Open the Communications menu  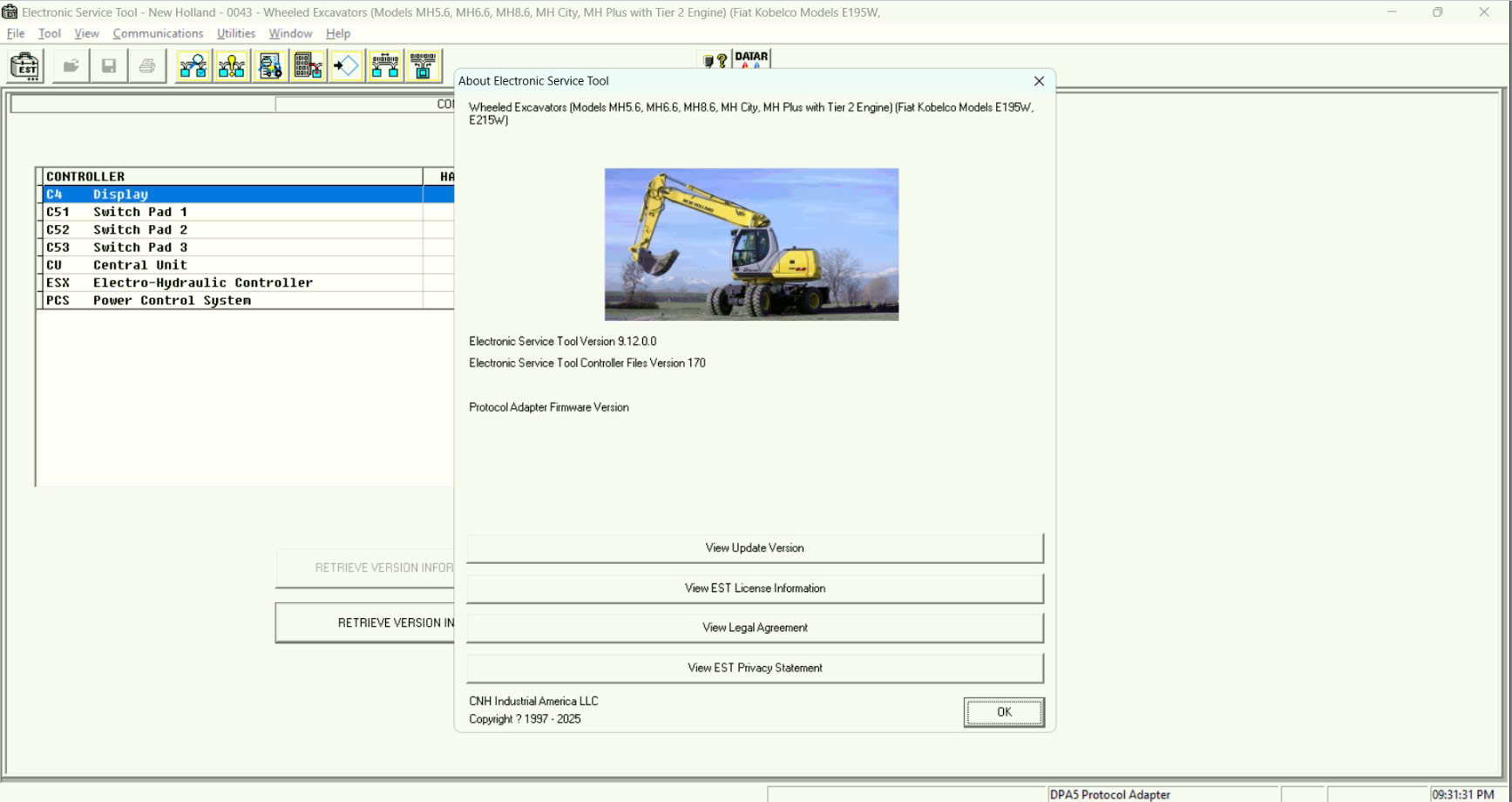click(158, 33)
